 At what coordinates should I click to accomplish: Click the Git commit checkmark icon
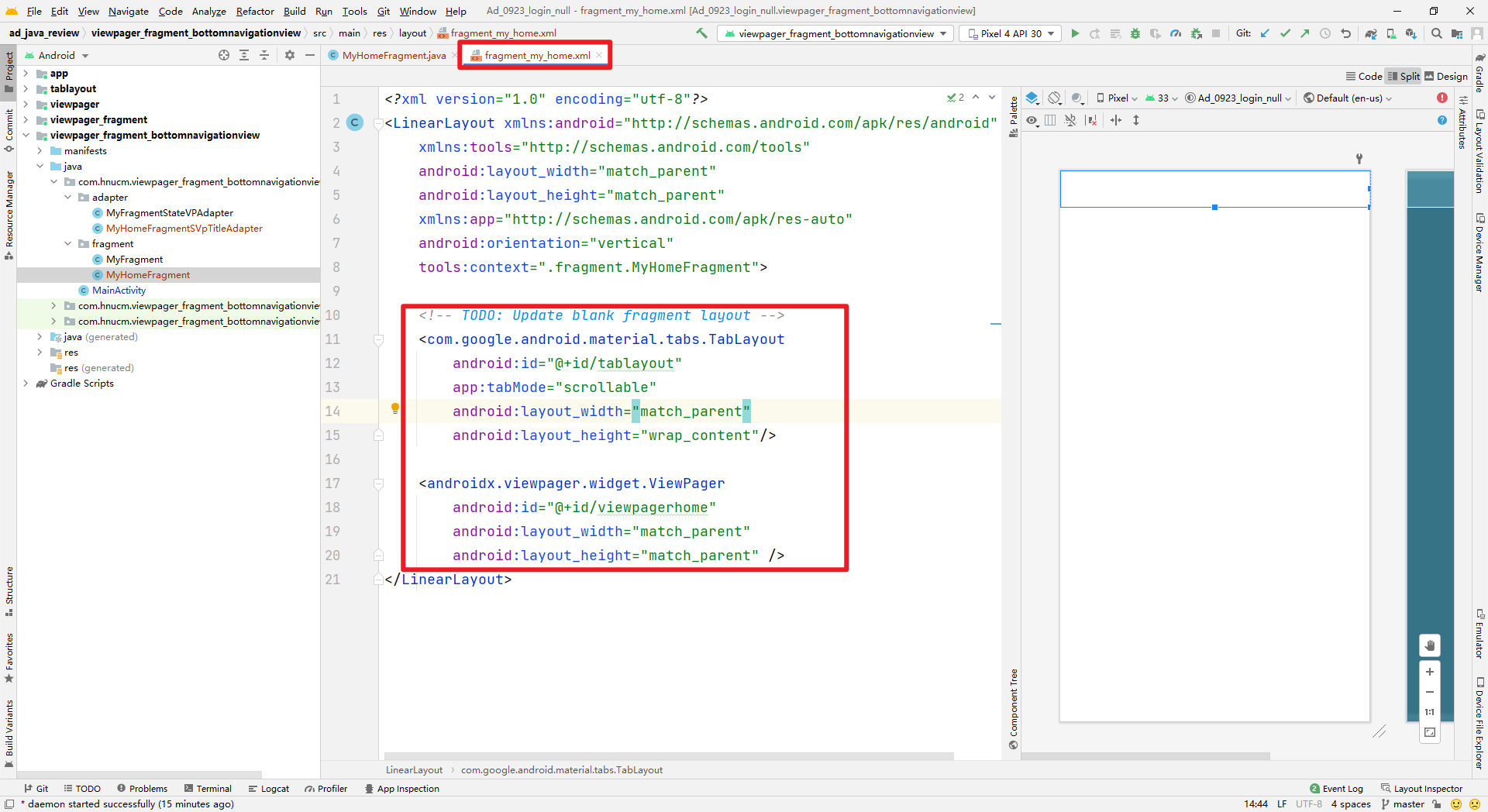pos(1285,33)
